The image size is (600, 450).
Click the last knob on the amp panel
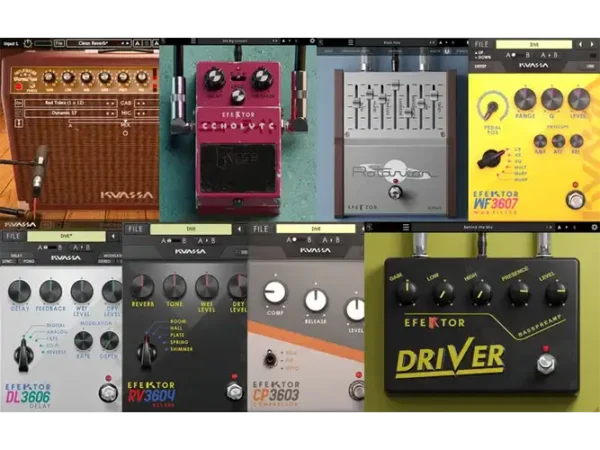(x=141, y=78)
